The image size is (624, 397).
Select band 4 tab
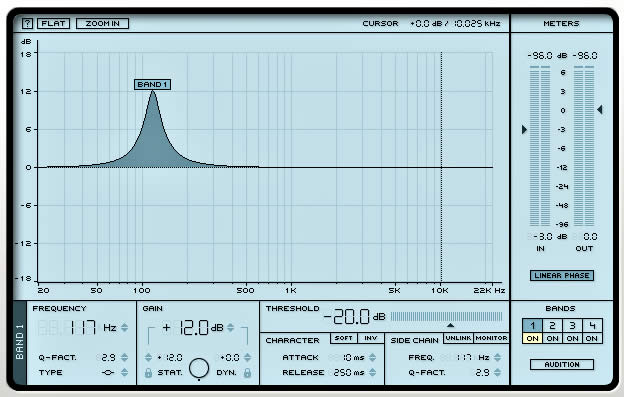[592, 326]
